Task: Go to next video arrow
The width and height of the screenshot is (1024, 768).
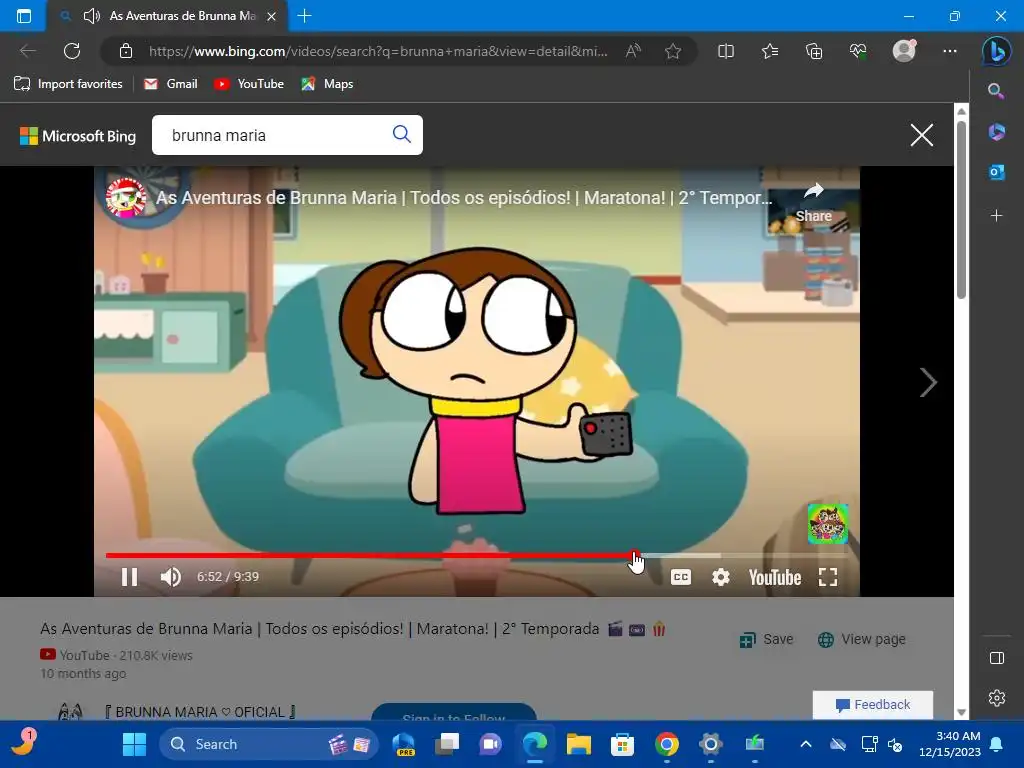Action: [x=928, y=382]
